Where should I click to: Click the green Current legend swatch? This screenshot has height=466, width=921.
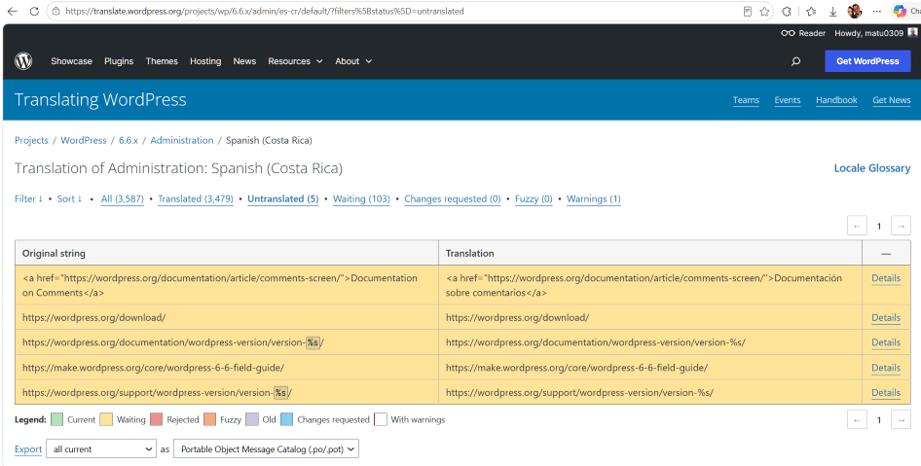pos(57,420)
